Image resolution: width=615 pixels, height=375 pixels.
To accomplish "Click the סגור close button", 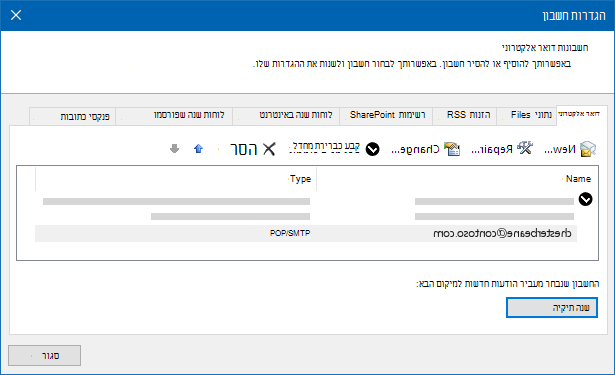I will [x=45, y=355].
